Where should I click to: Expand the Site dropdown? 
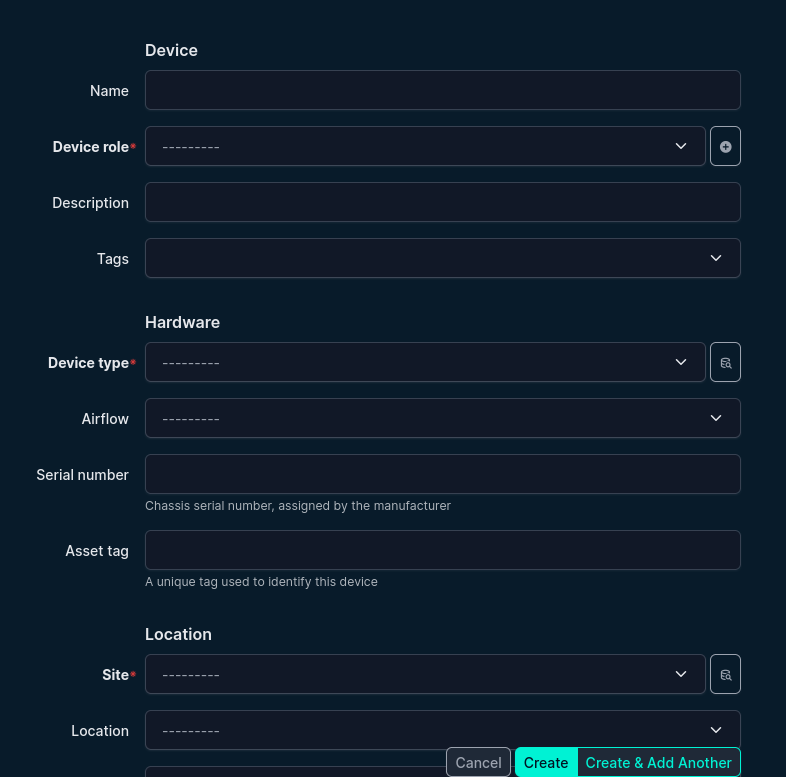(x=425, y=674)
